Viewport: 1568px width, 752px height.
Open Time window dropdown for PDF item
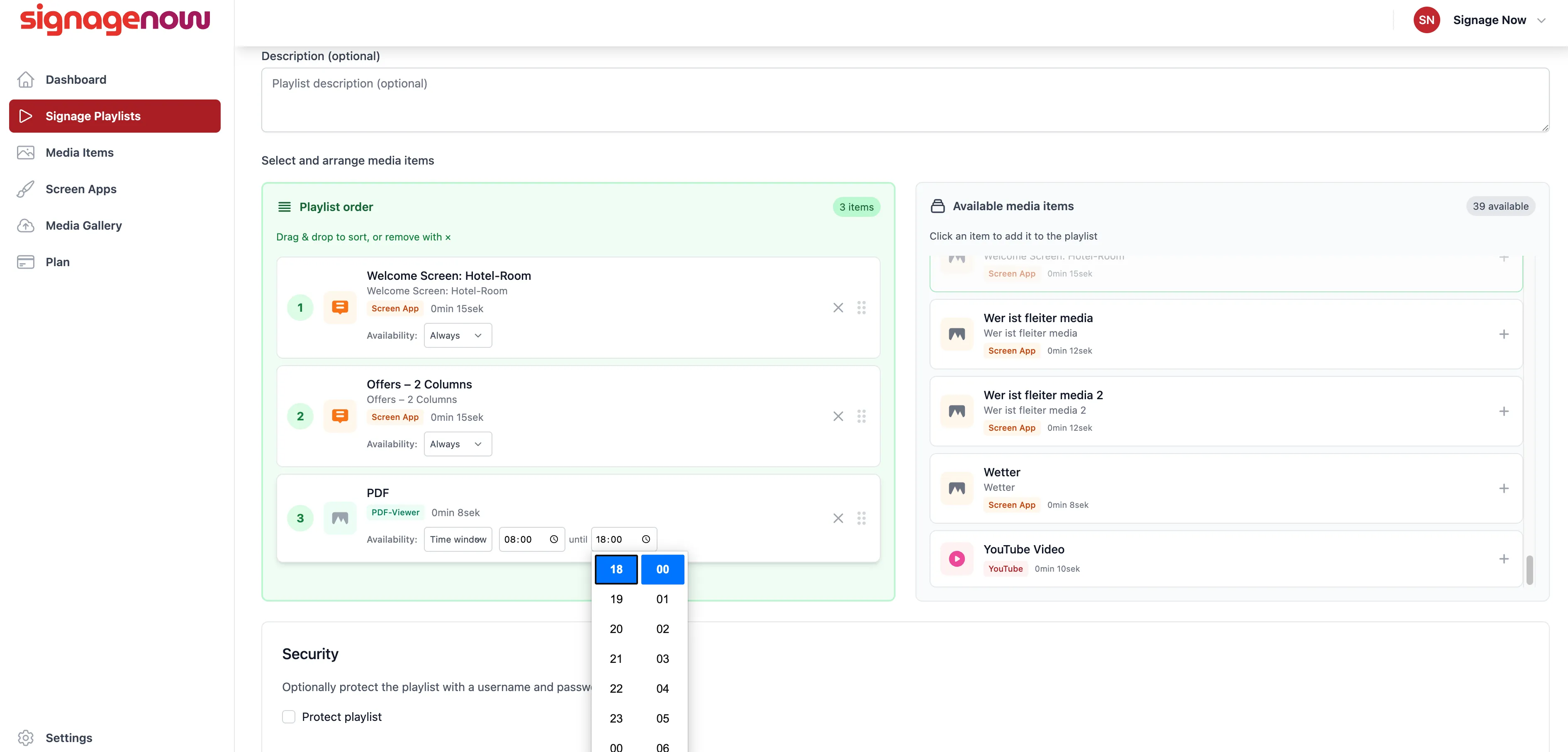(x=458, y=539)
